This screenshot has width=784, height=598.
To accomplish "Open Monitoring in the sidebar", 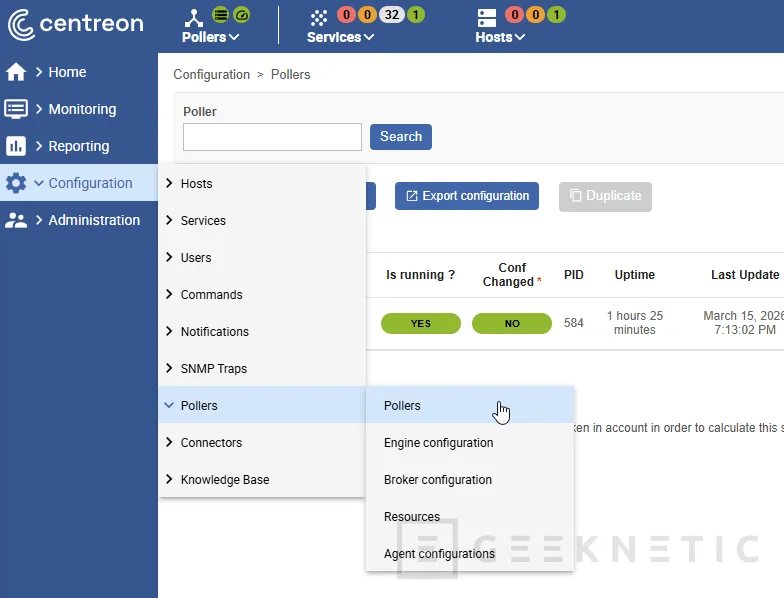I will point(79,109).
